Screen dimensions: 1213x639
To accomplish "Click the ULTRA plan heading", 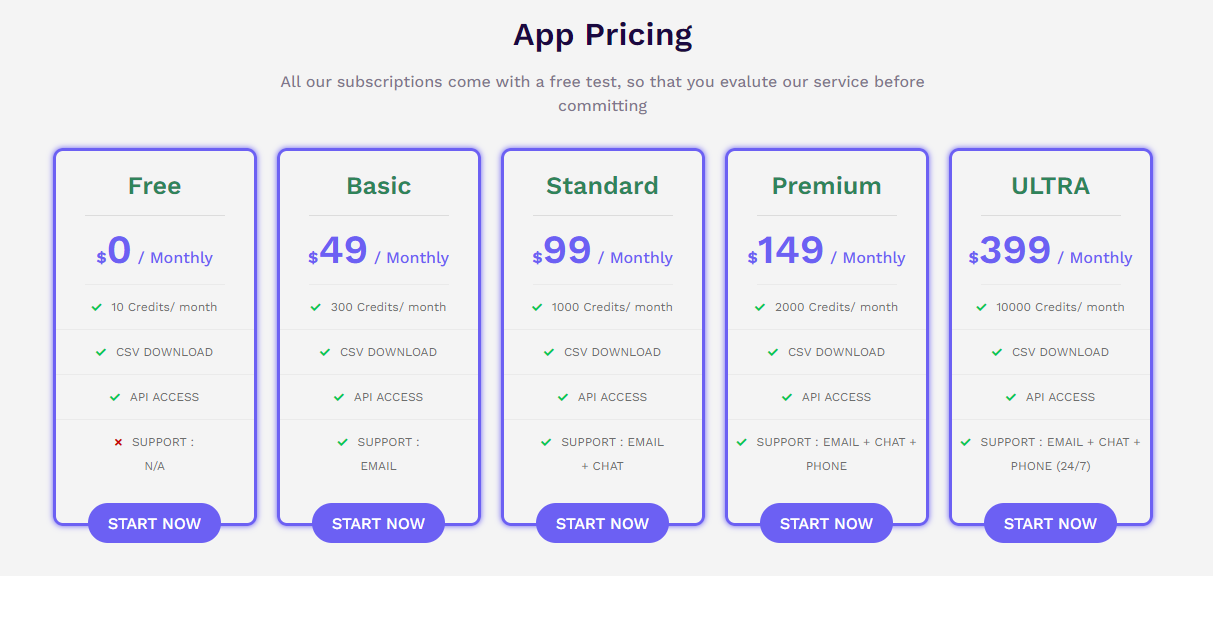I will [x=1050, y=186].
